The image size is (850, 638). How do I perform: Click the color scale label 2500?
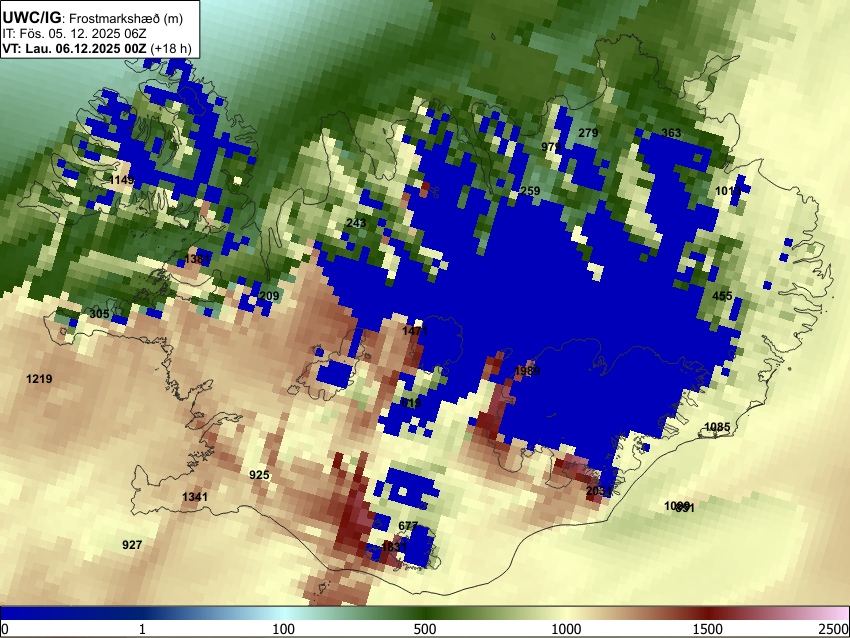(x=834, y=629)
